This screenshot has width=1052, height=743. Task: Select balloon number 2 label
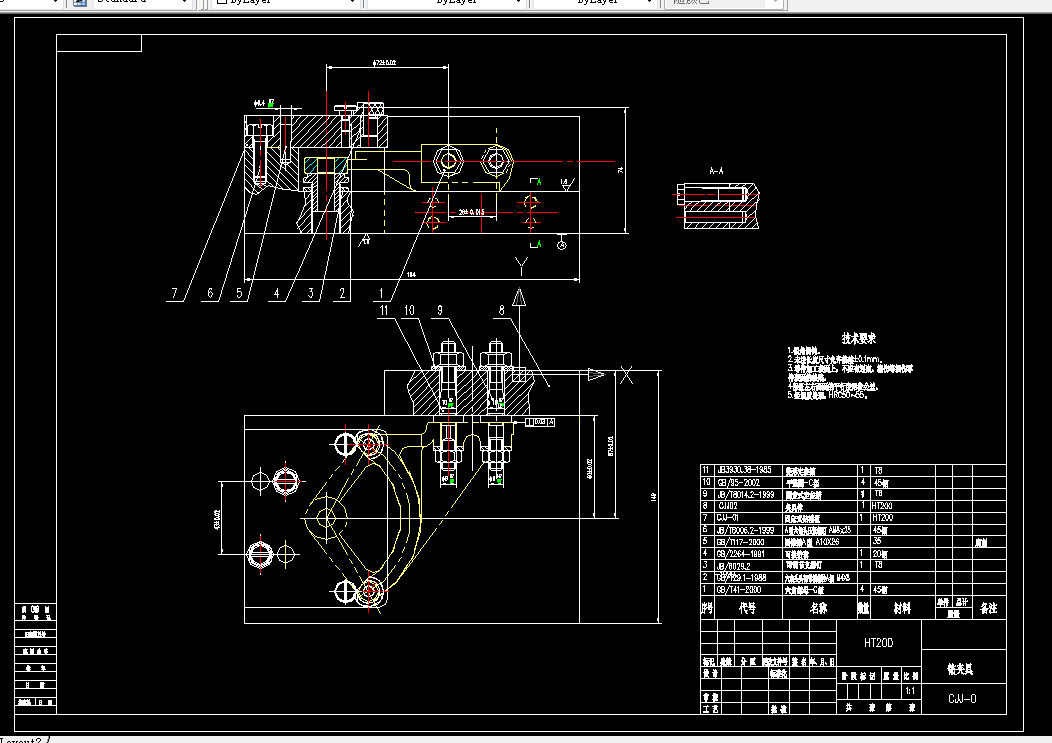pyautogui.click(x=342, y=293)
